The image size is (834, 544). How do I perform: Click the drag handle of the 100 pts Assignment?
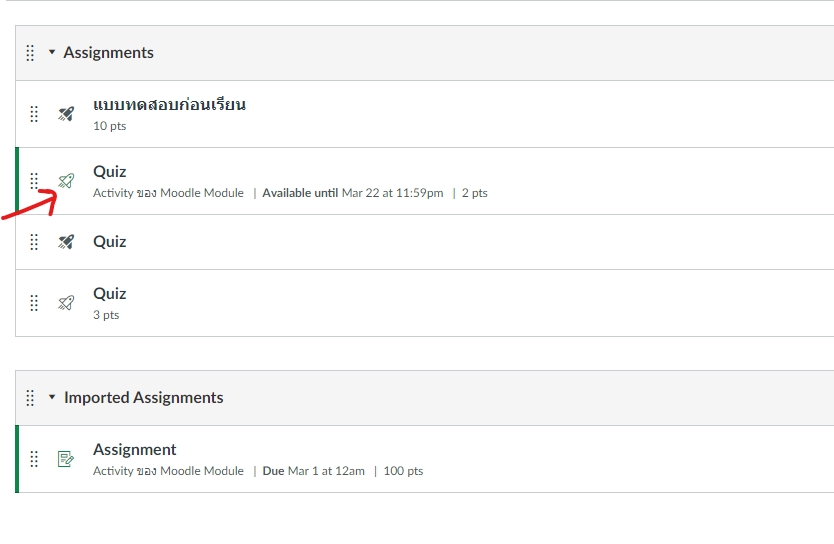click(34, 459)
